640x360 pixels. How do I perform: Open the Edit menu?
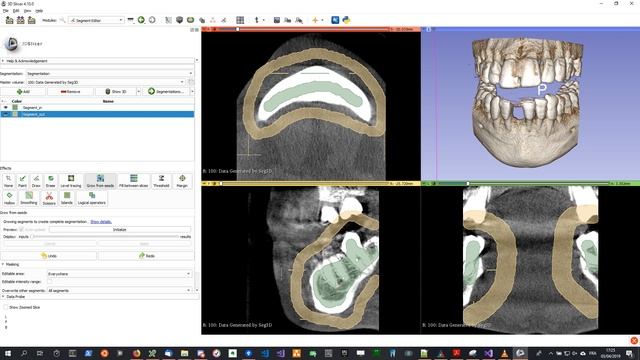click(x=16, y=11)
